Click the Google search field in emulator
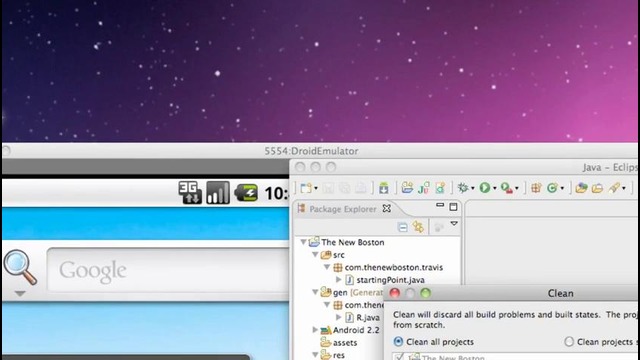The image size is (640, 360). coord(168,270)
